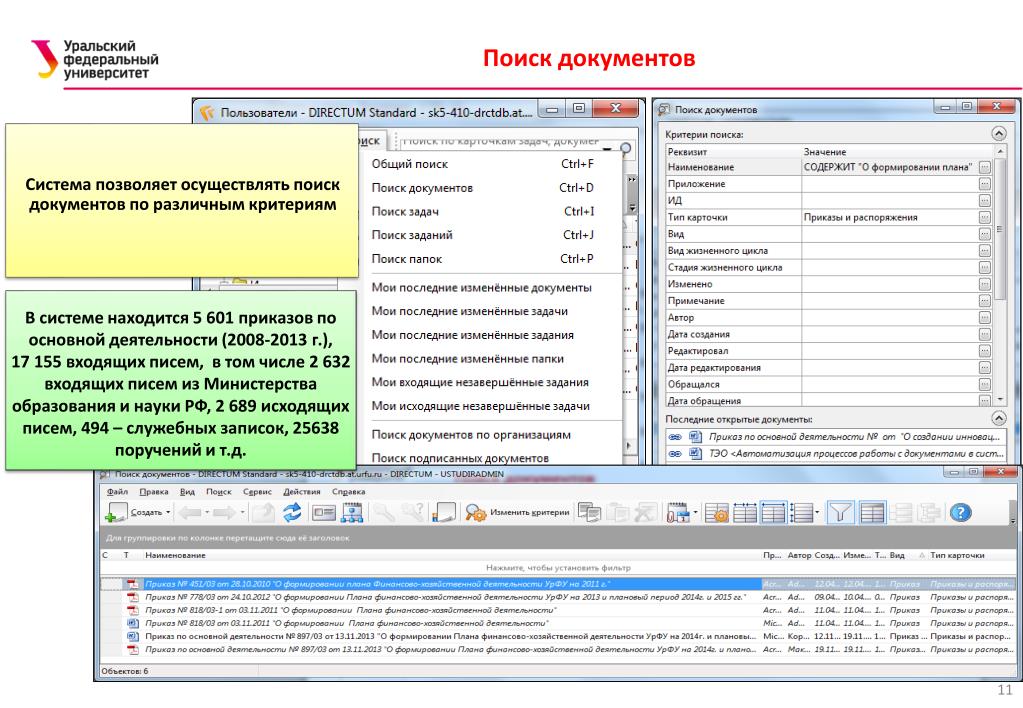This screenshot has height=708, width=1023.
Task: Click search magnifier icon in Пользователи window
Action: [x=625, y=149]
